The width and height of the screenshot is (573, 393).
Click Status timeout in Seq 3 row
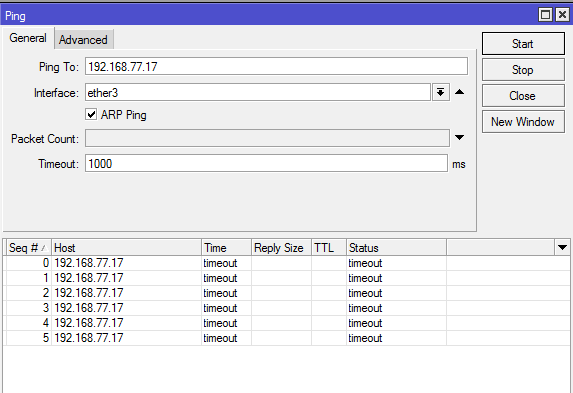[x=365, y=308]
